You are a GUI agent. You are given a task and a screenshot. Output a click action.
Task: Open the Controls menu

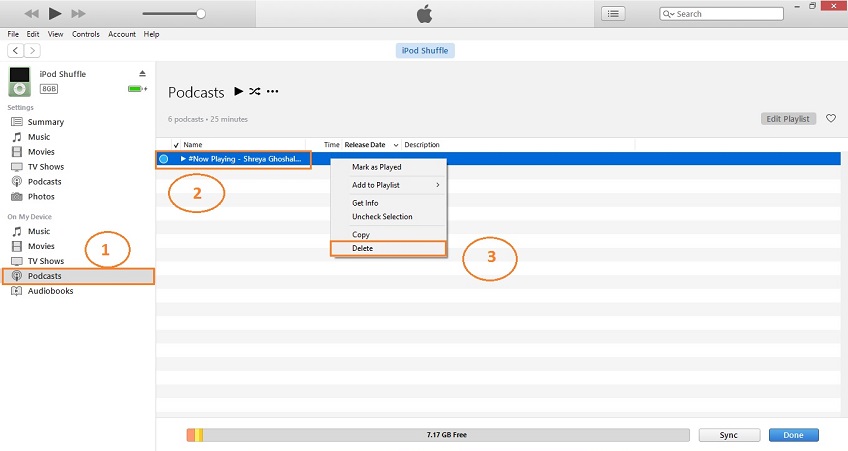click(x=86, y=34)
